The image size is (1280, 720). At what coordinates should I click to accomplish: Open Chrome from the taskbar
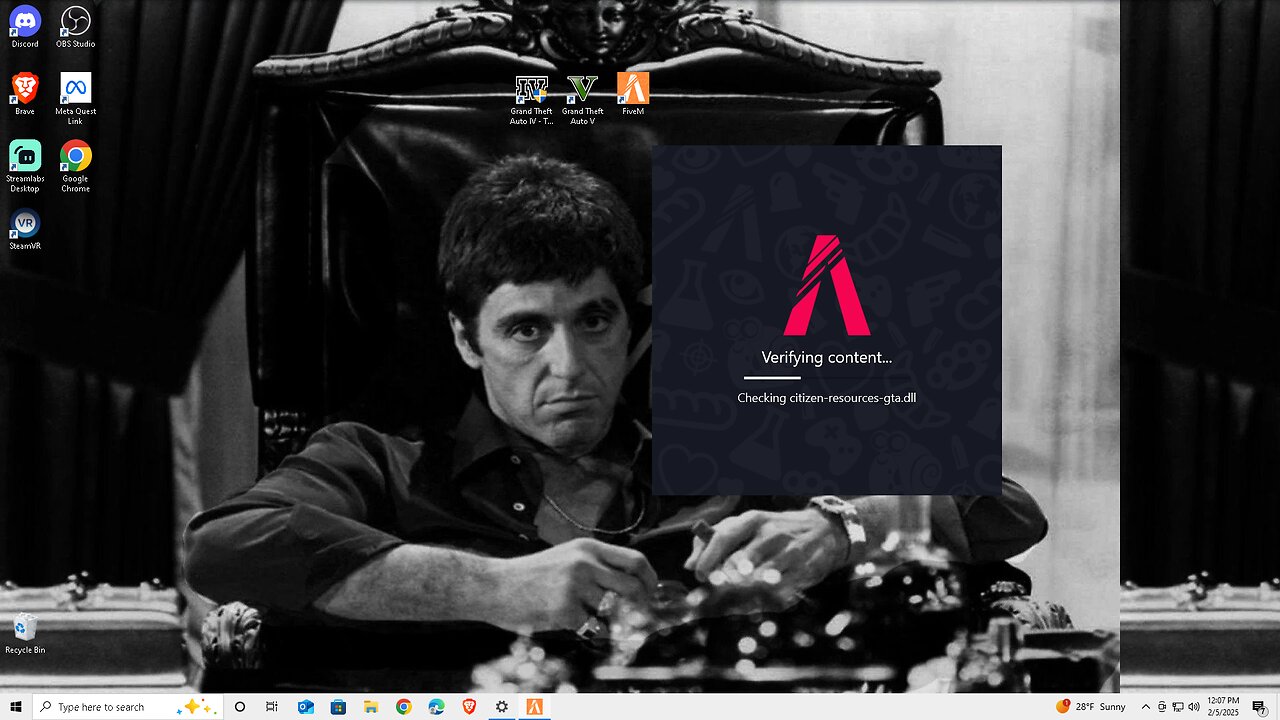403,707
